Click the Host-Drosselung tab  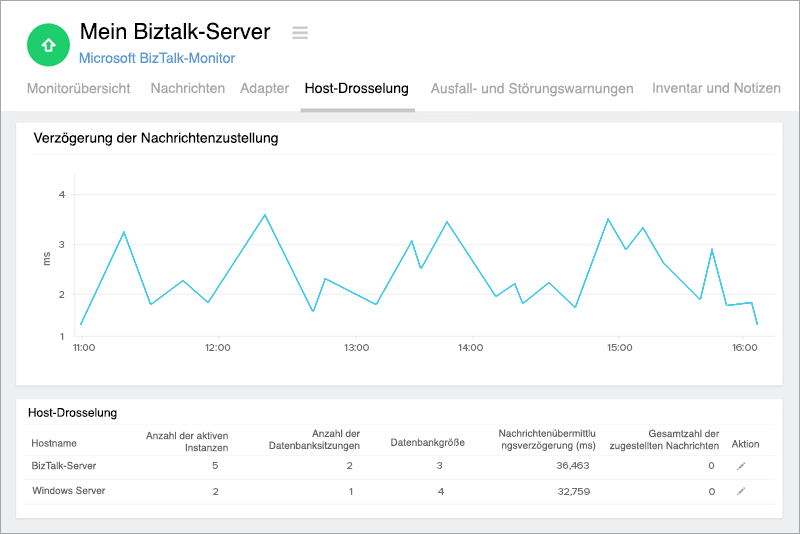pos(357,88)
